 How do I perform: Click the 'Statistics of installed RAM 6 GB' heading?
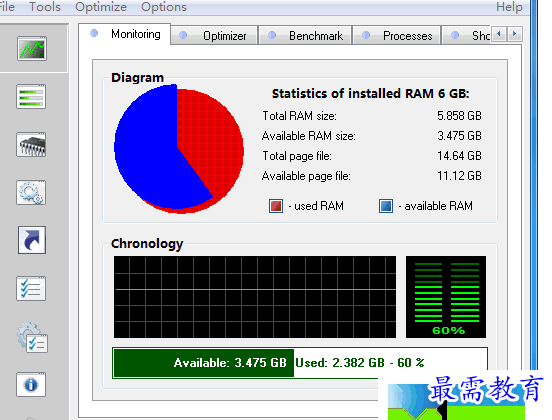370,94
